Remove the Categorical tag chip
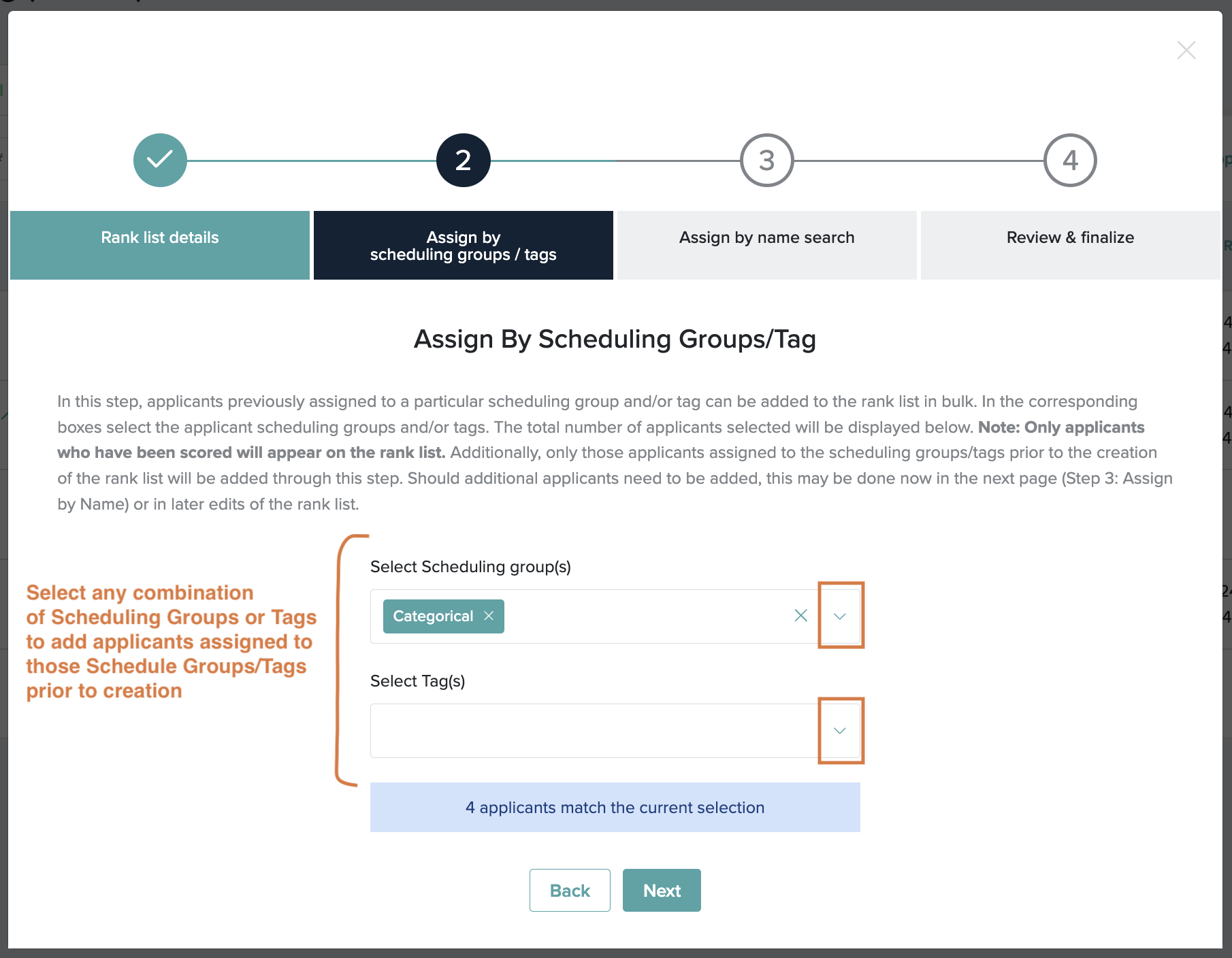Viewport: 1232px width, 958px height. coord(489,616)
